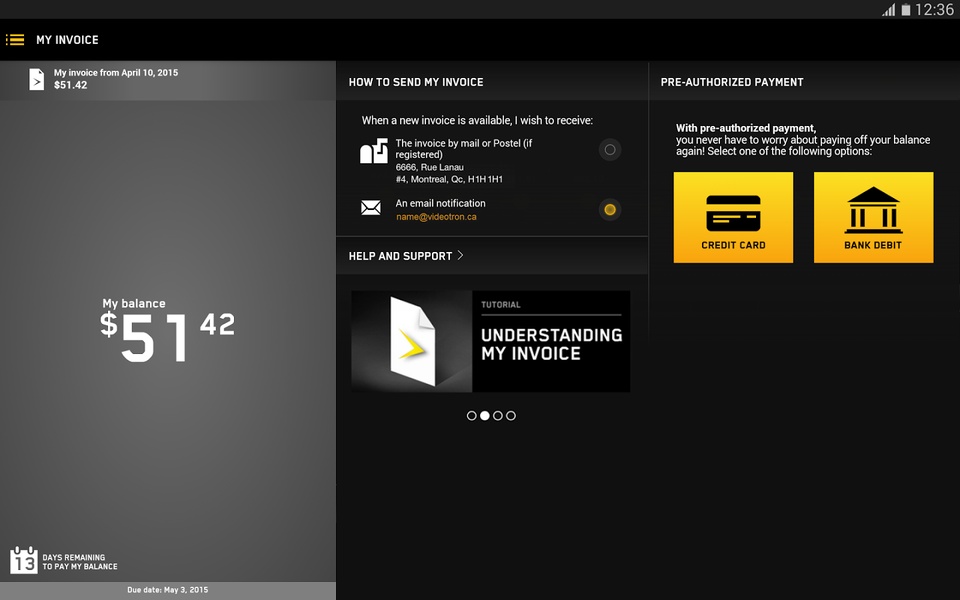Click How to Send My Invoice heading
Viewport: 960px width, 600px height.
(416, 82)
